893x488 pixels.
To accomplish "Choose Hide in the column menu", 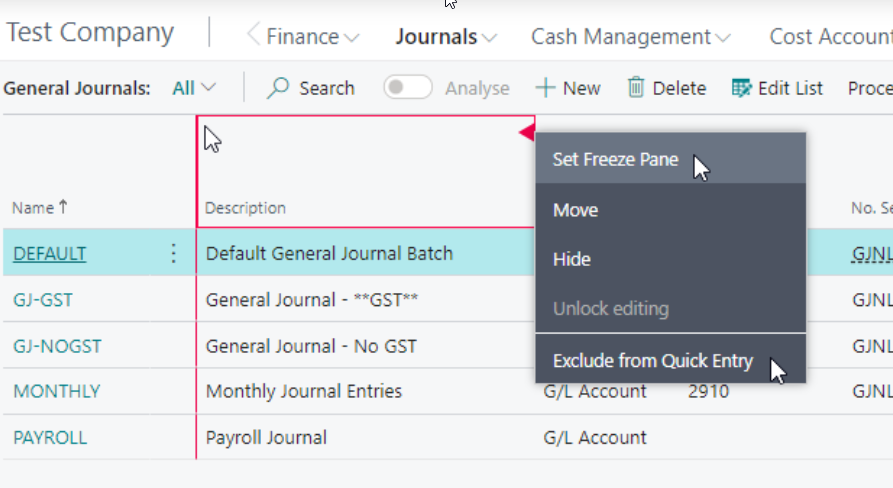I will pos(670,259).
